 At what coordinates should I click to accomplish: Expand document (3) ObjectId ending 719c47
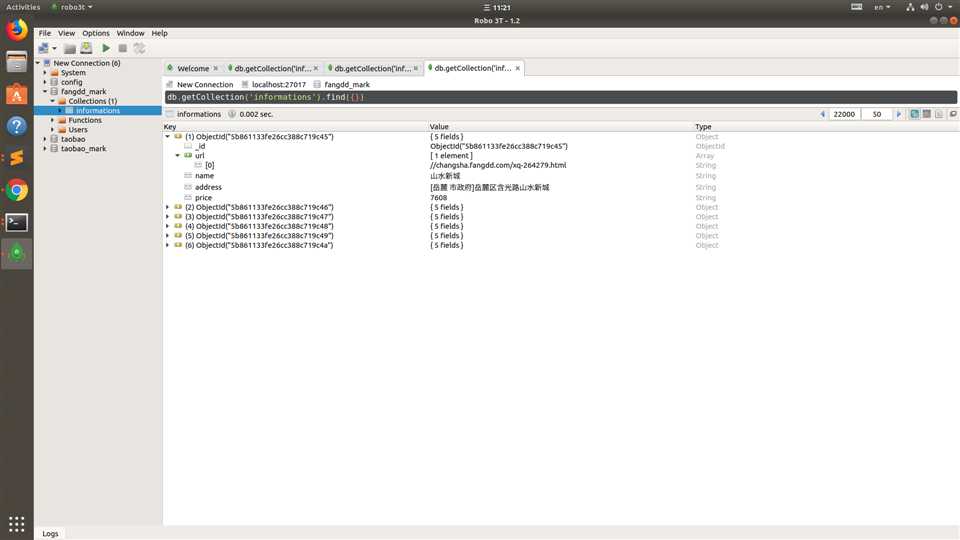click(x=168, y=216)
